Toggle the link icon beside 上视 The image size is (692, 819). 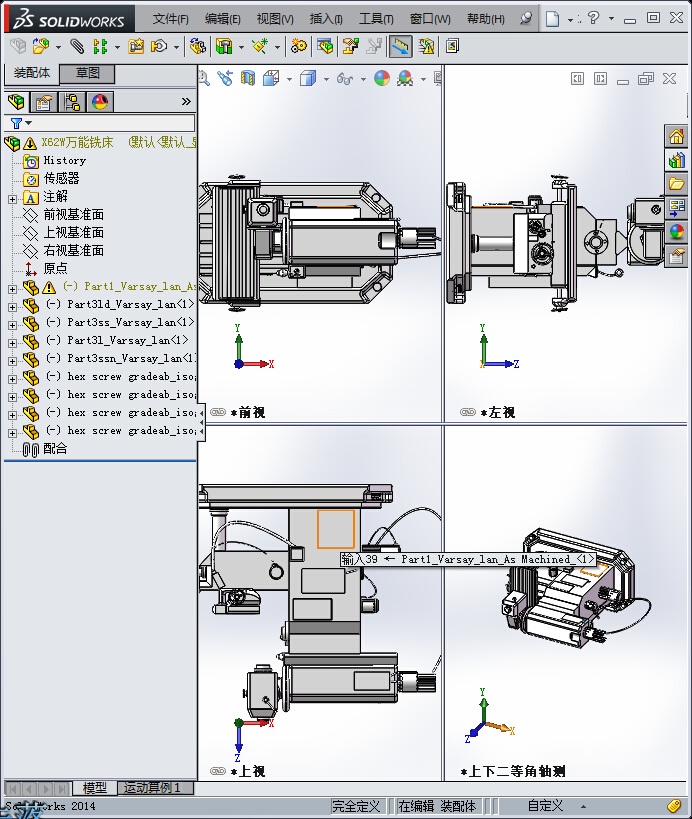tap(218, 771)
